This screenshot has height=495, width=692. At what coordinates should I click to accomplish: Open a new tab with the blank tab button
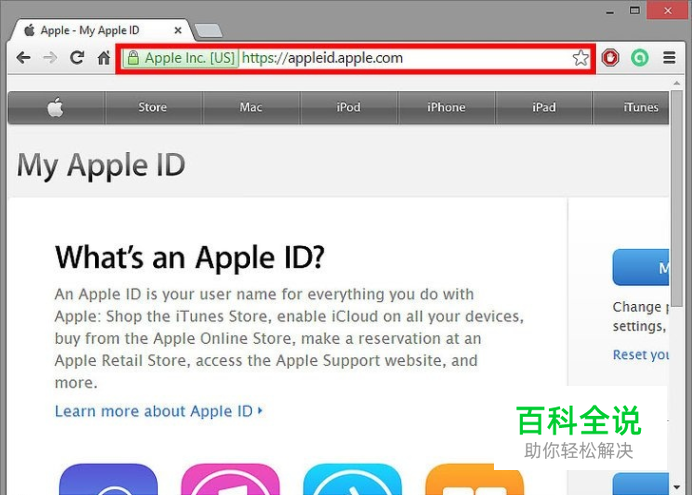208,31
